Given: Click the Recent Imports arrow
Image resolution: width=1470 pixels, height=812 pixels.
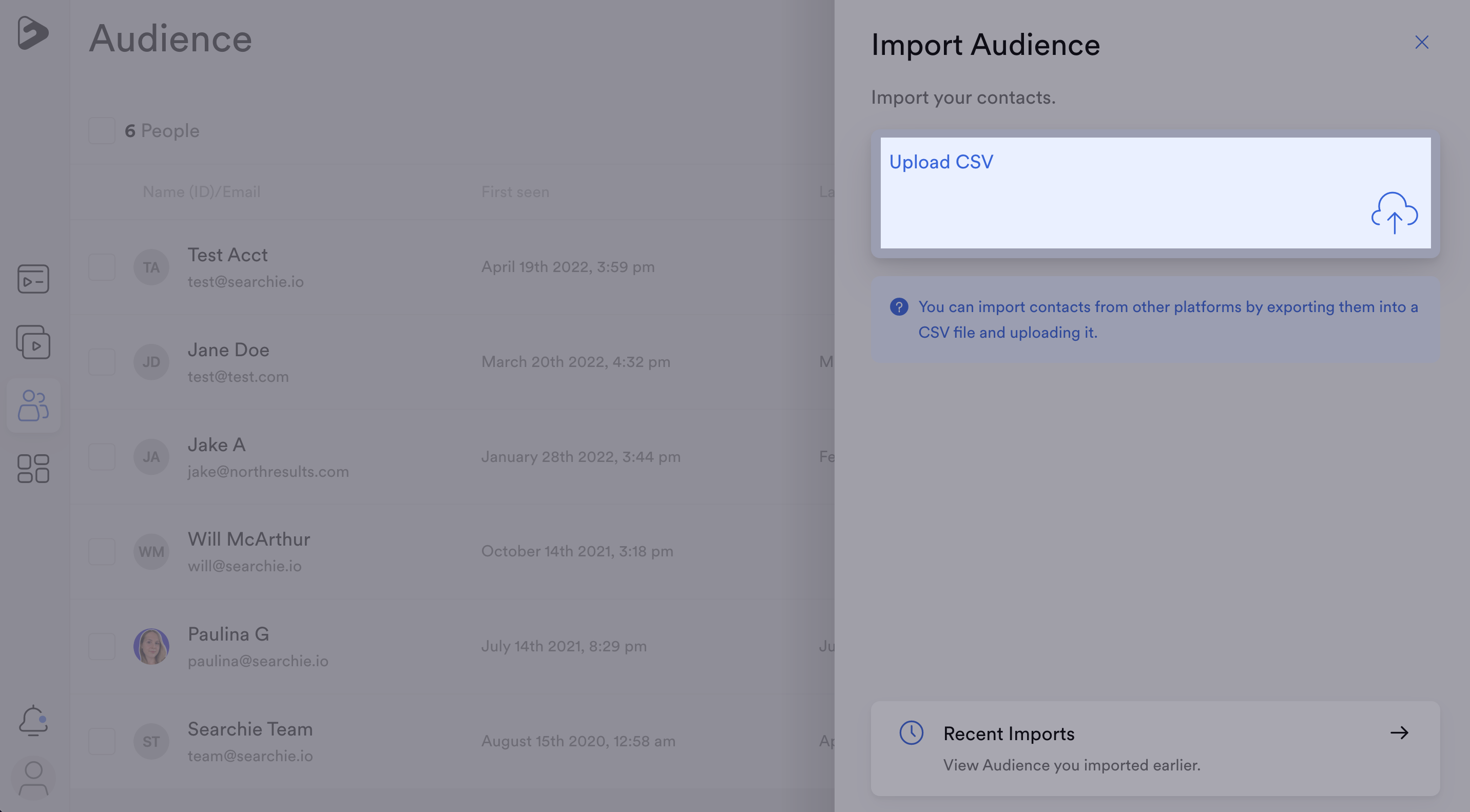Looking at the screenshot, I should (1399, 732).
